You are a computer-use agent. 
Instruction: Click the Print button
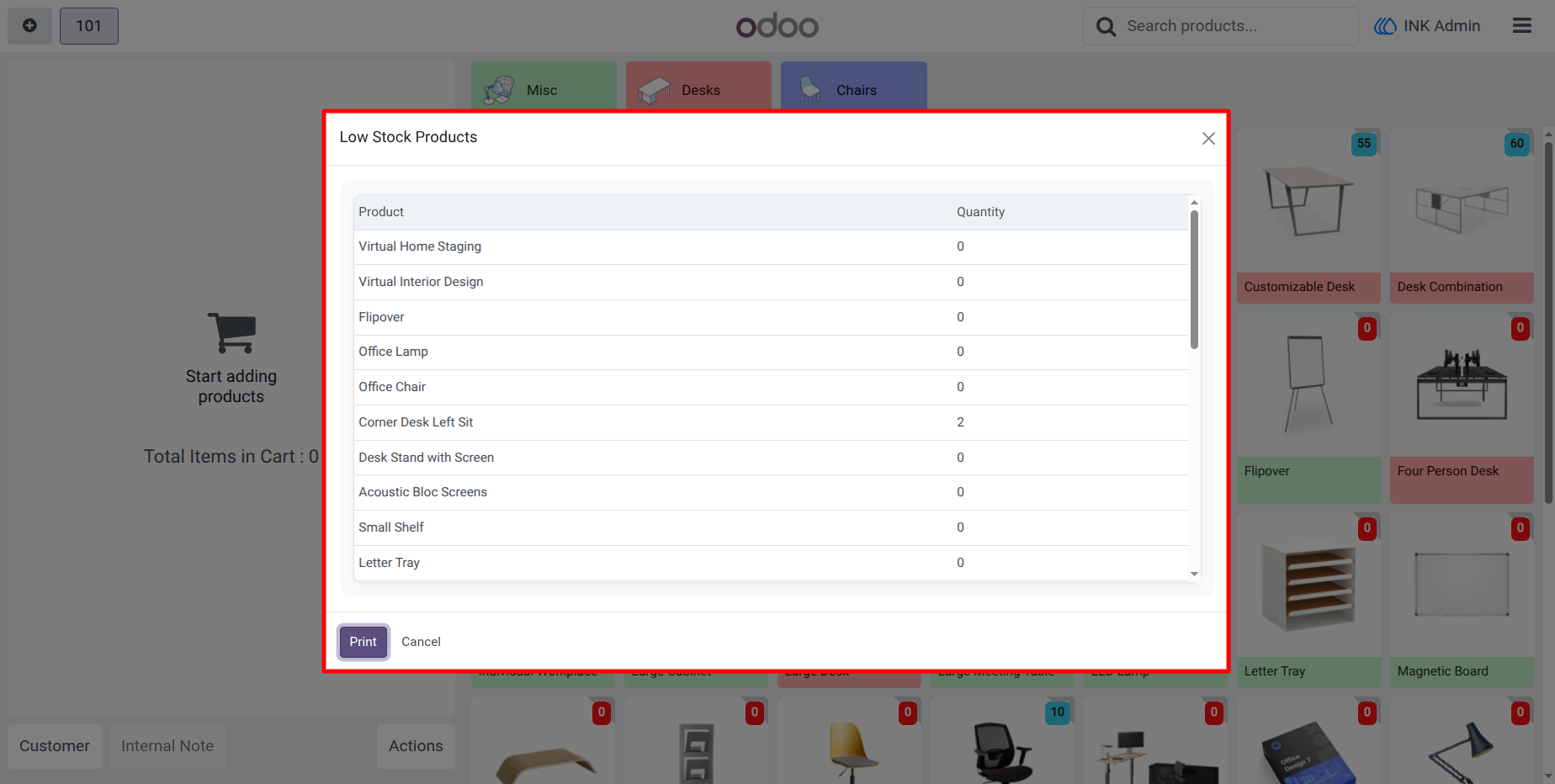364,642
